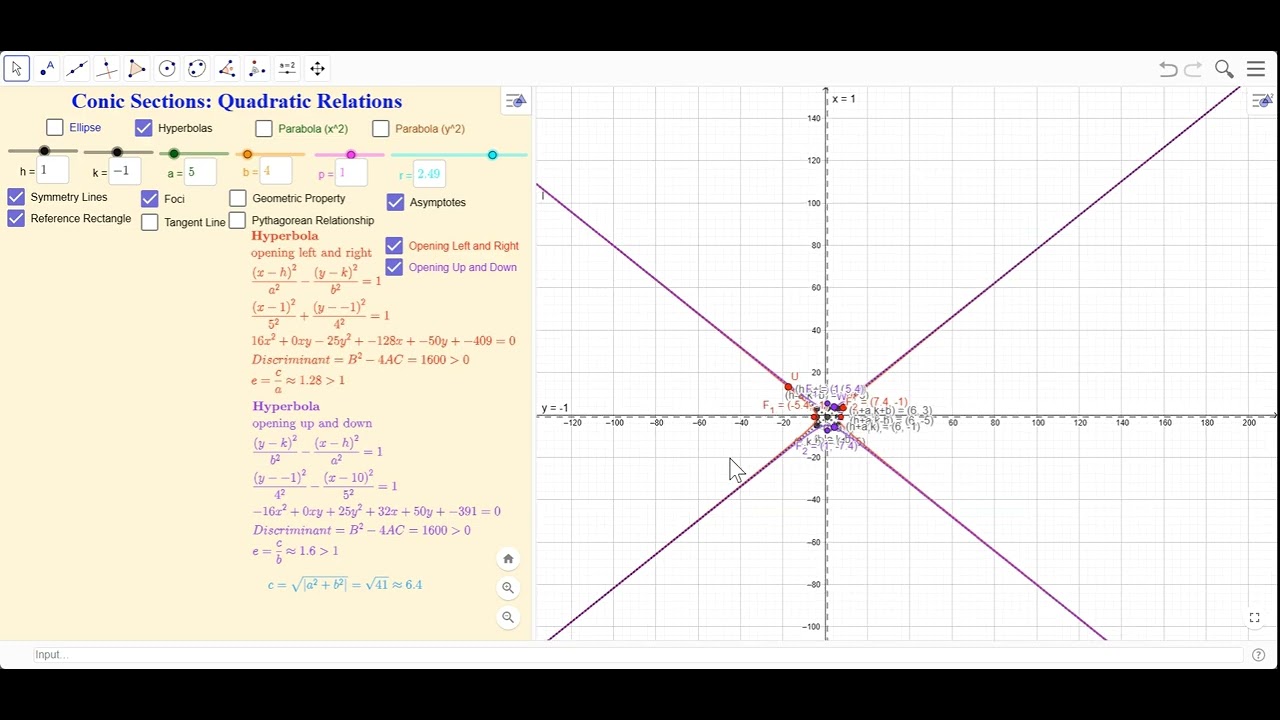Enable the Geometric Property checkbox
The width and height of the screenshot is (1280, 720).
pyautogui.click(x=238, y=198)
